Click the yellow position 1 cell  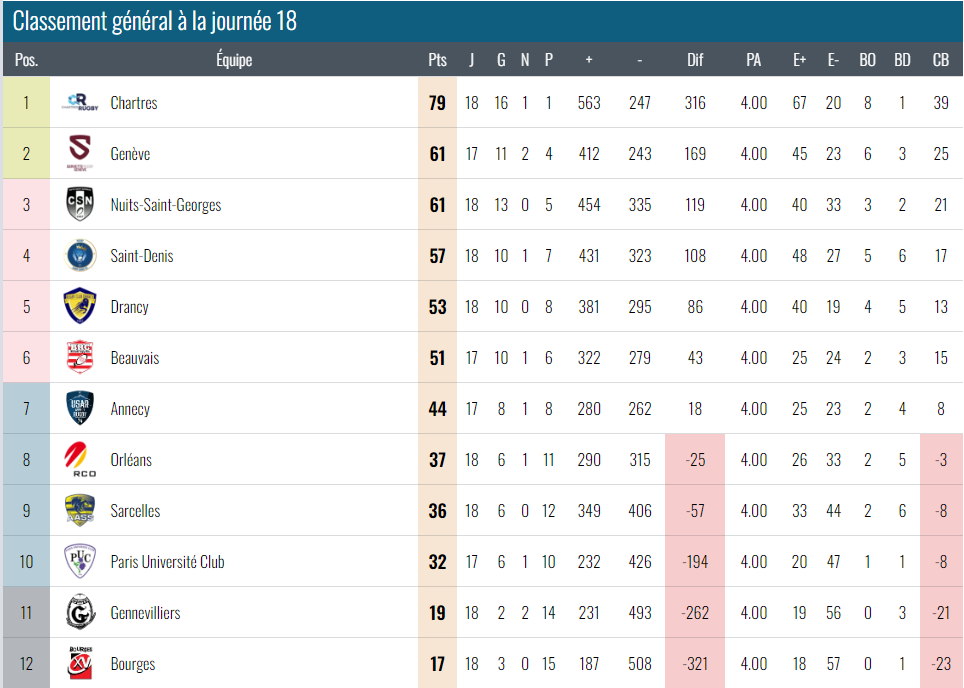coord(26,103)
